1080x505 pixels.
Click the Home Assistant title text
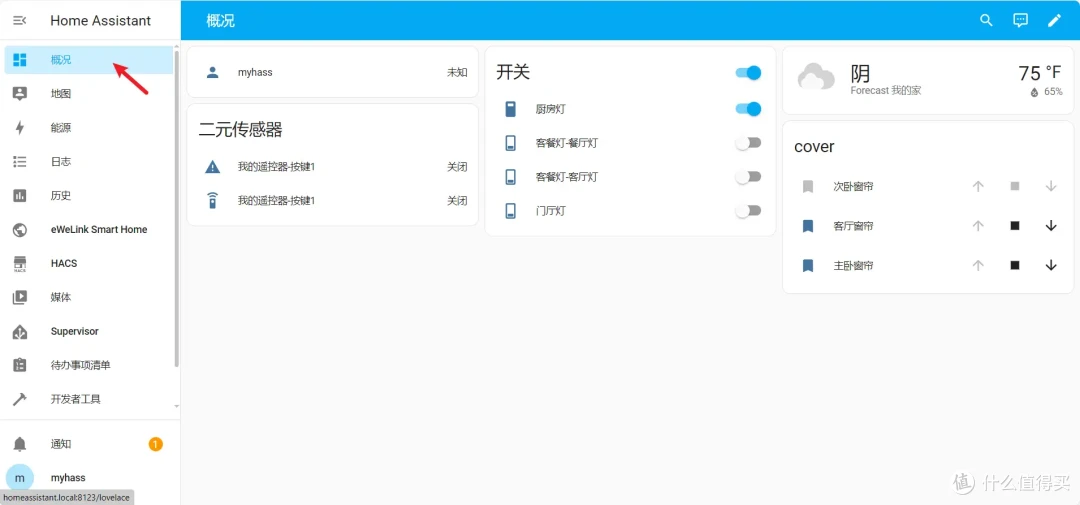click(101, 21)
